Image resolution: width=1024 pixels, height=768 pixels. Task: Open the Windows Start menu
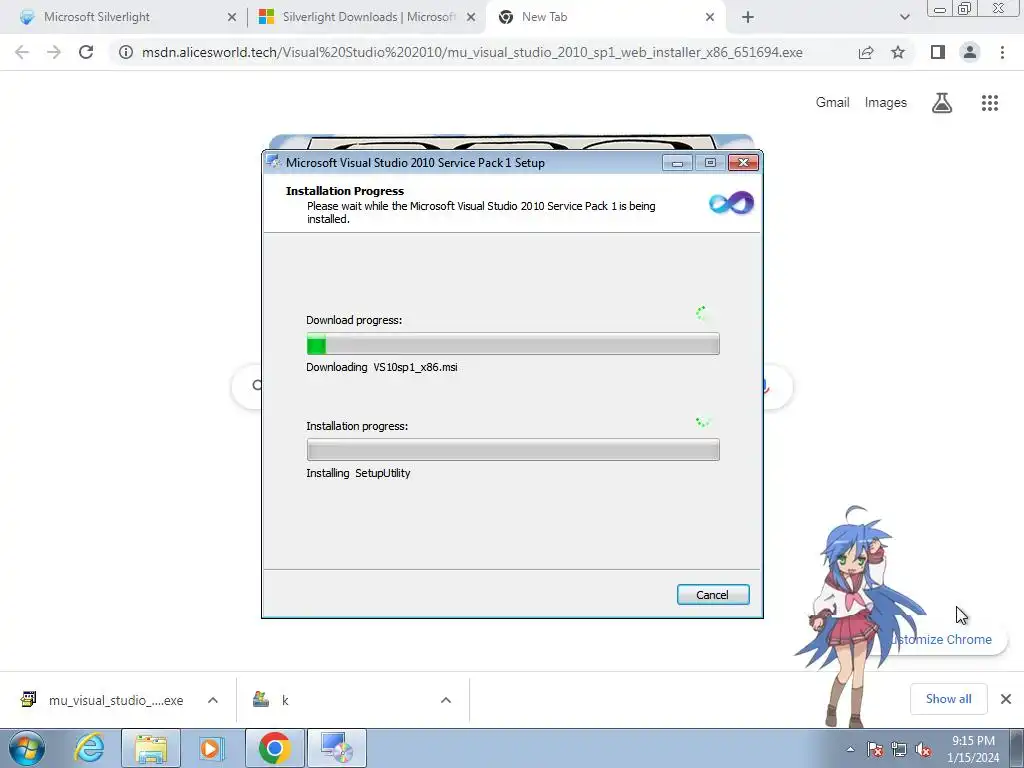[27, 748]
